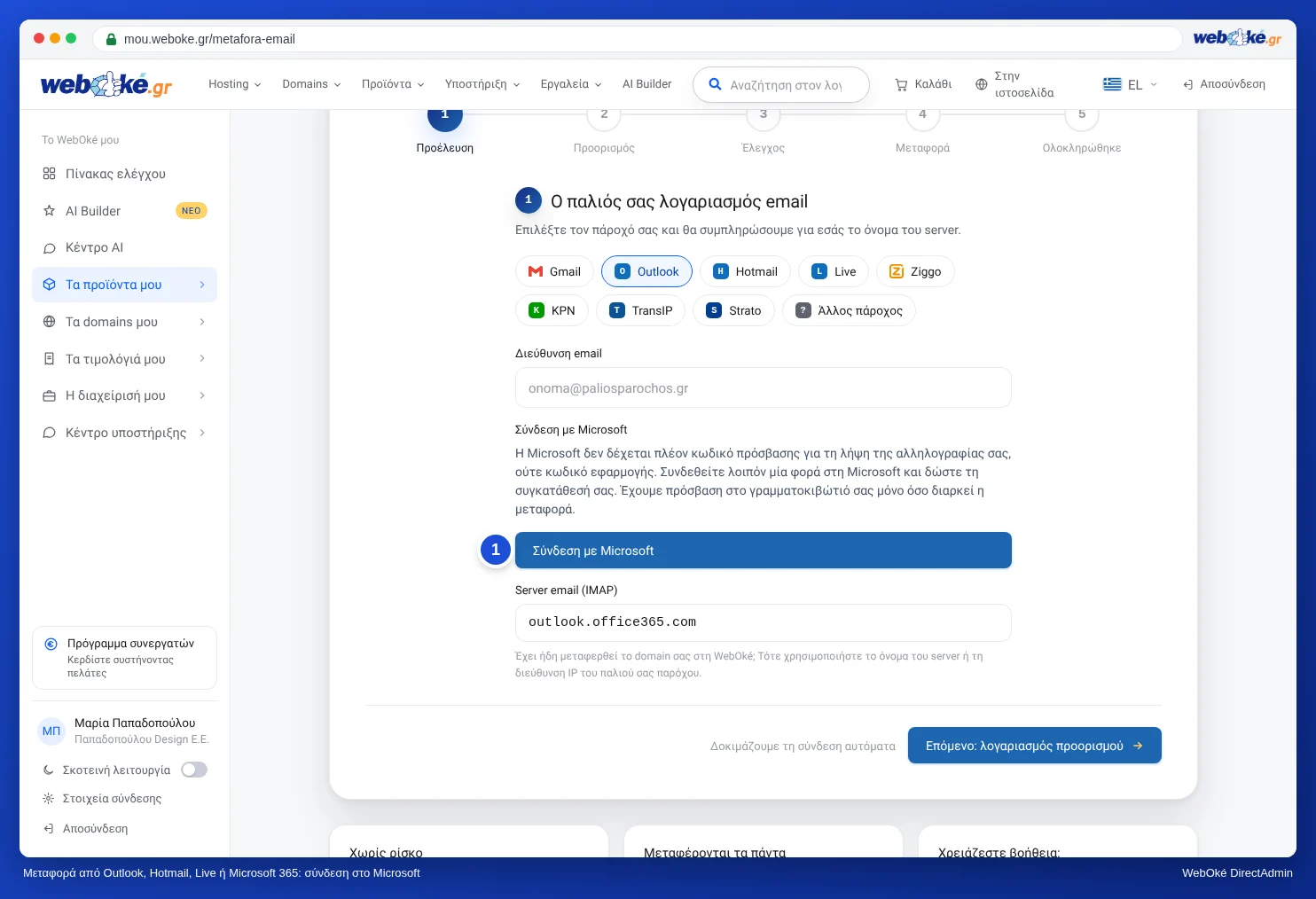1316x899 pixels.
Task: Open the Υποστήριξη dropdown menu
Action: 482,84
